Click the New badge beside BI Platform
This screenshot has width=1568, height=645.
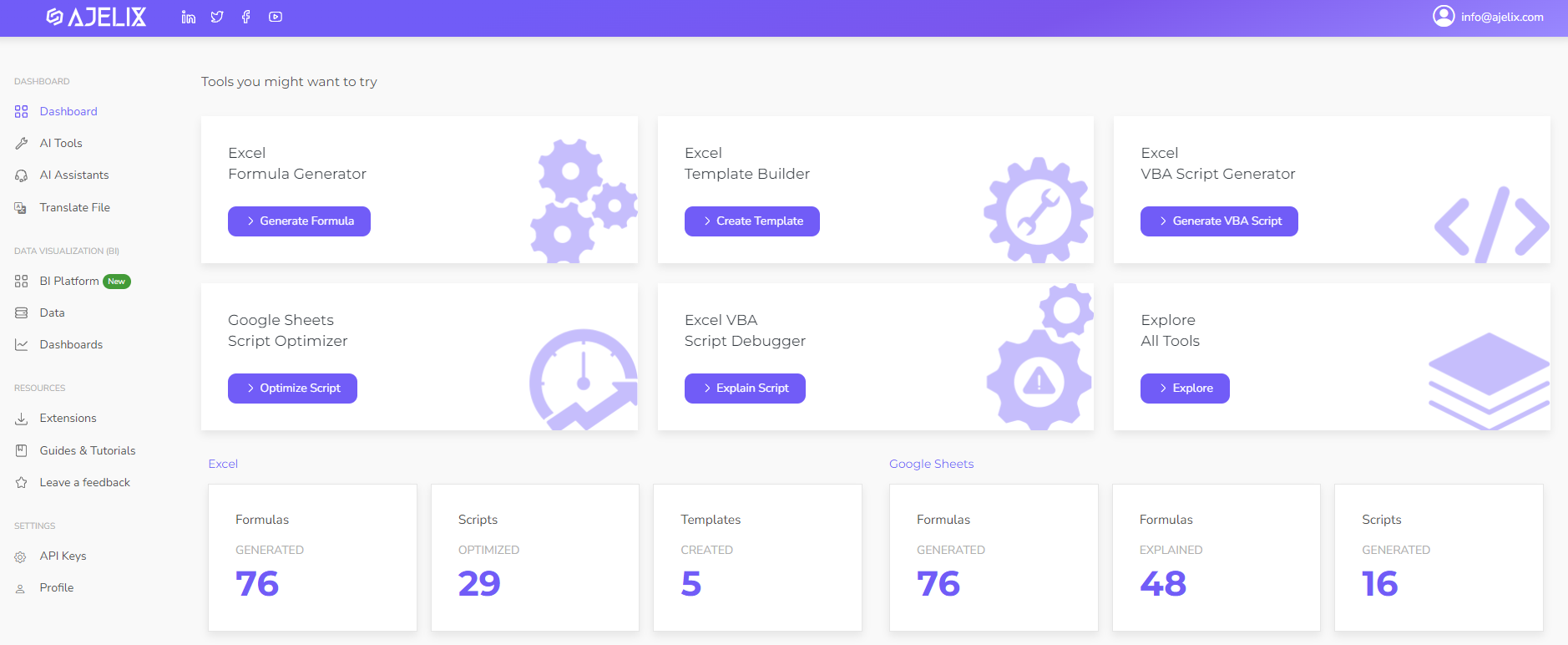(x=117, y=282)
